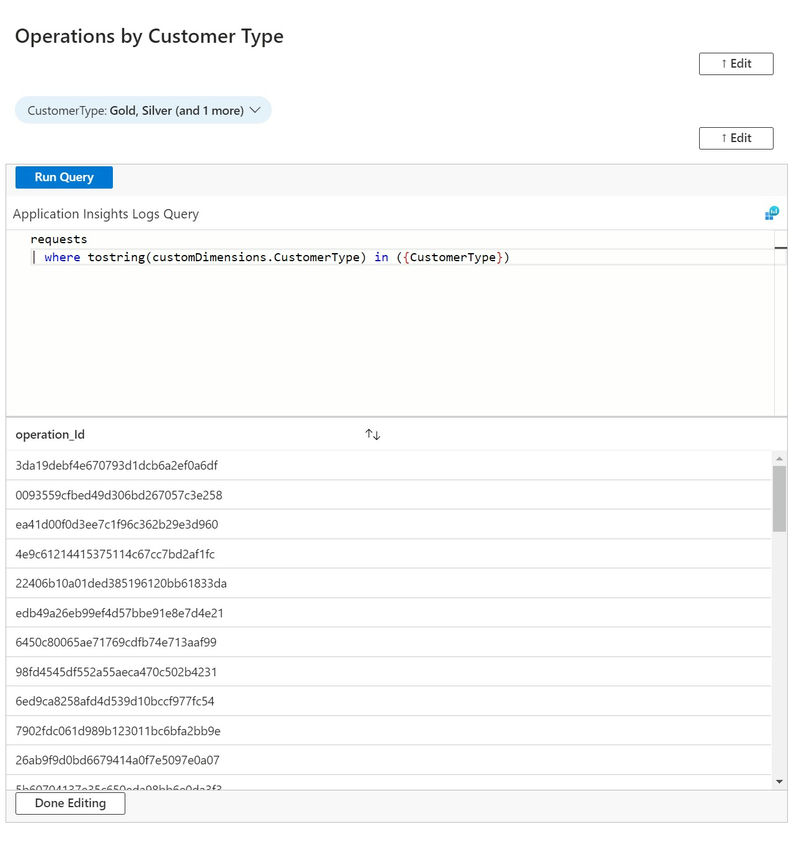The image size is (799, 850).
Task: Run the Kusto query
Action: (x=63, y=177)
